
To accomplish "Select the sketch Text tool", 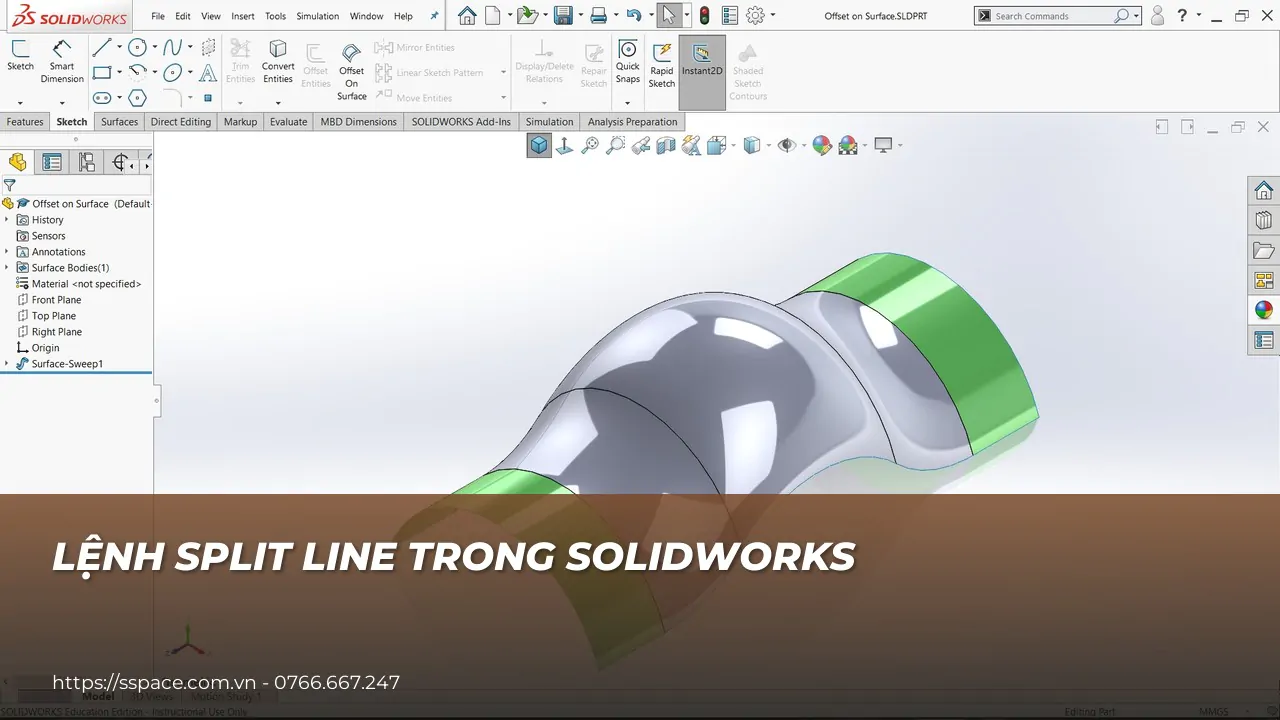I will point(208,72).
